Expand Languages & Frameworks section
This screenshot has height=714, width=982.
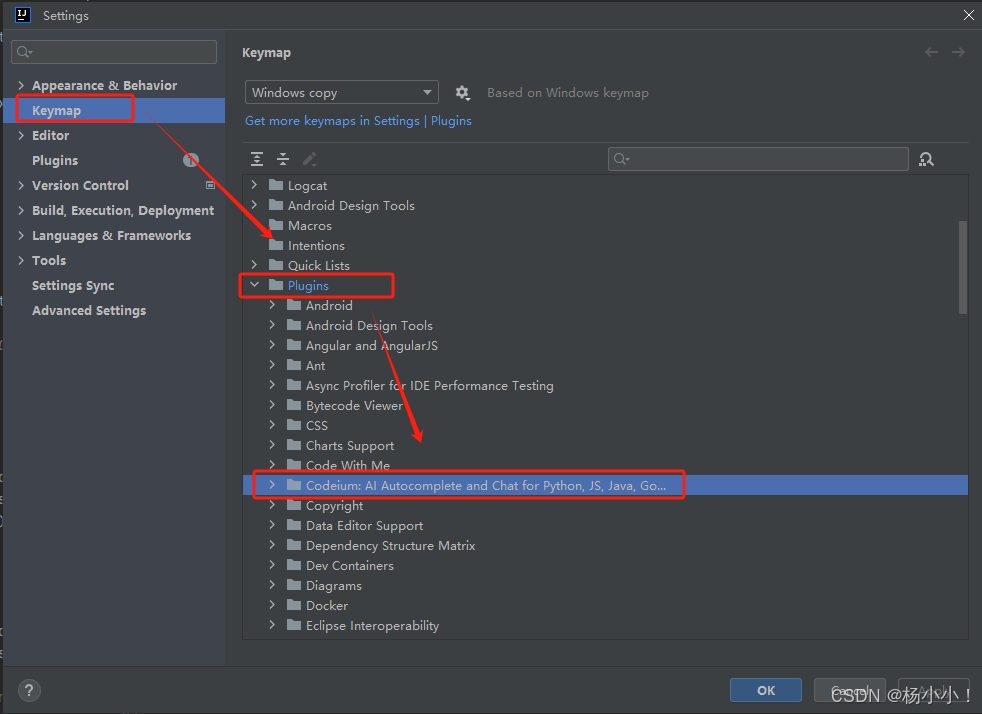pos(21,235)
